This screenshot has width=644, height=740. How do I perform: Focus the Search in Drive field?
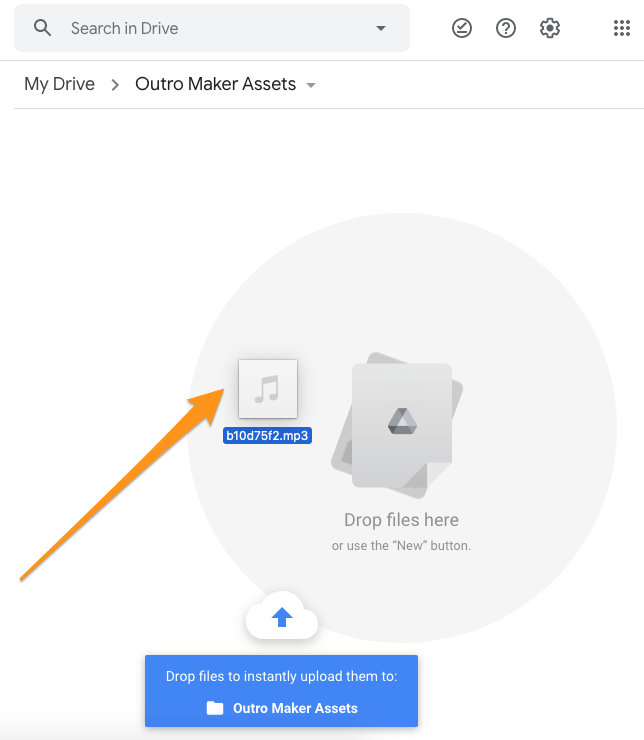(x=212, y=28)
